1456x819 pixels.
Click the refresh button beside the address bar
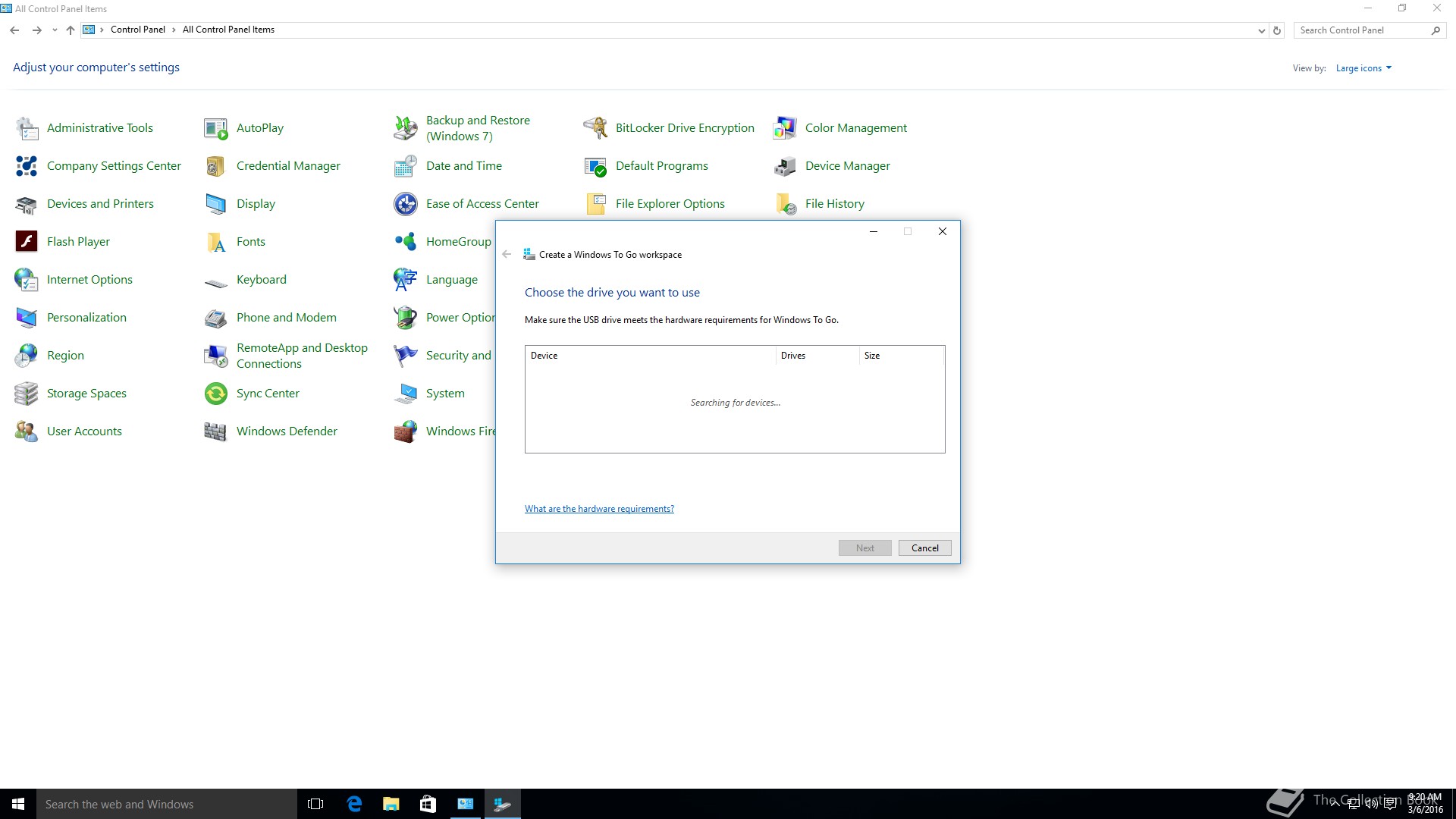[x=1277, y=30]
